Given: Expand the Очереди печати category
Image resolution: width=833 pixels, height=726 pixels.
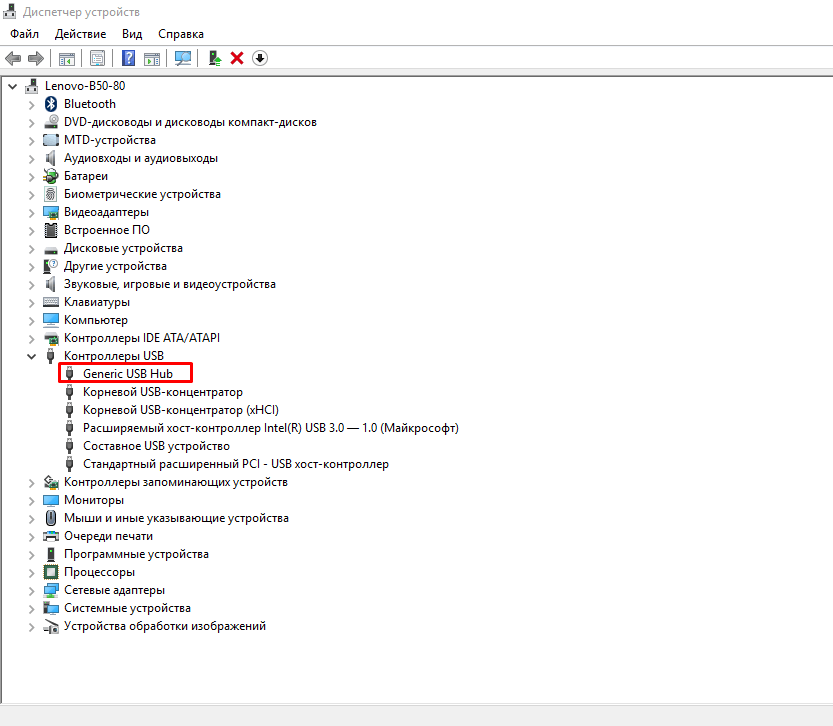Looking at the screenshot, I should pos(31,537).
